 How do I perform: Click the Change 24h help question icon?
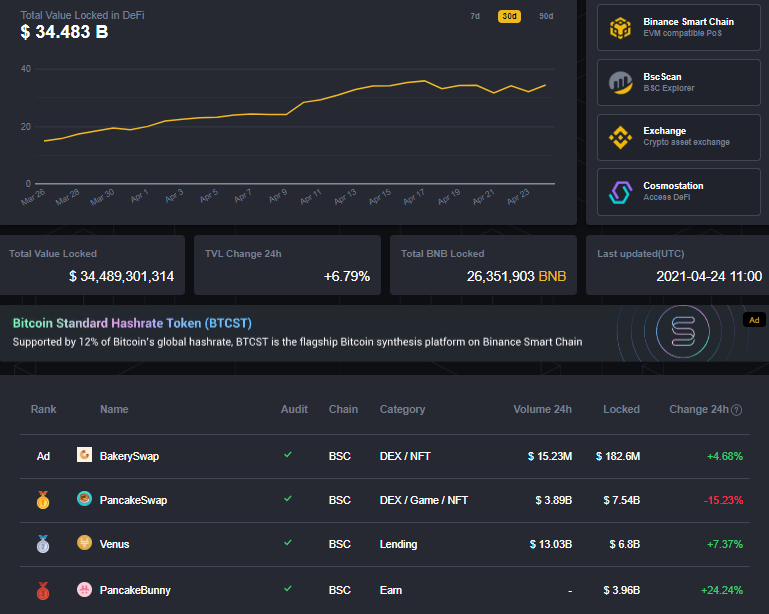pos(737,410)
